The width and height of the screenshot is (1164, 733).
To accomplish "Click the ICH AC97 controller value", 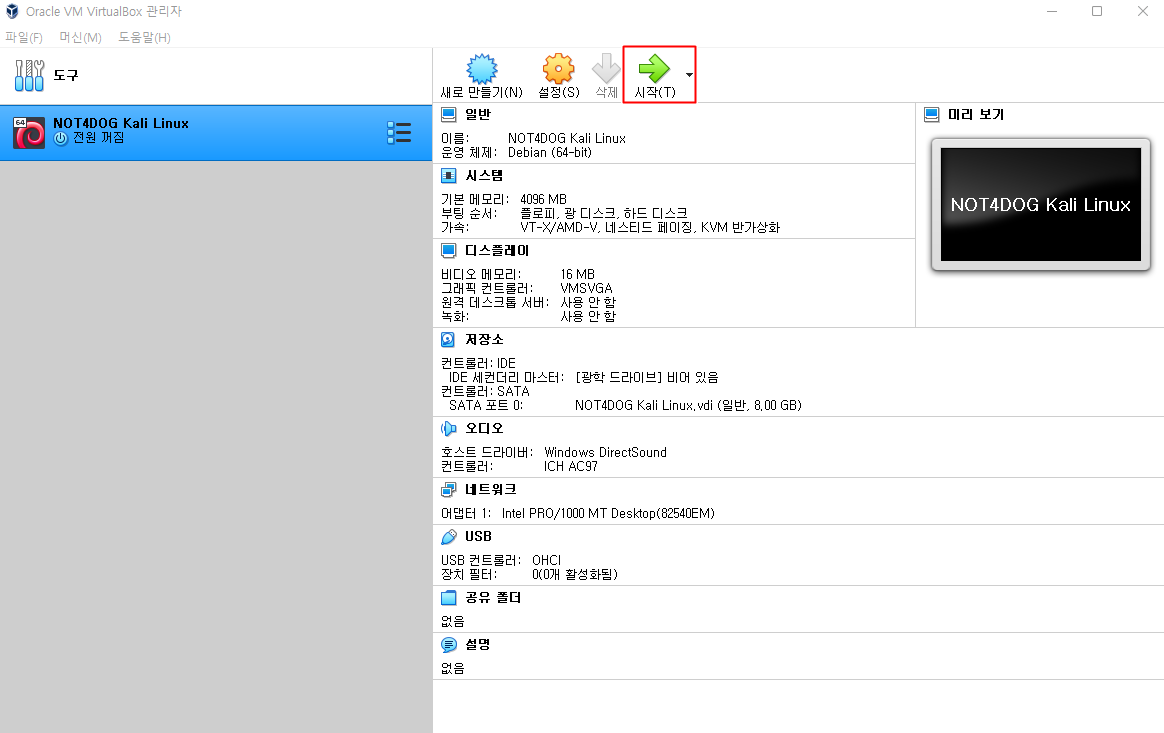I will click(570, 466).
